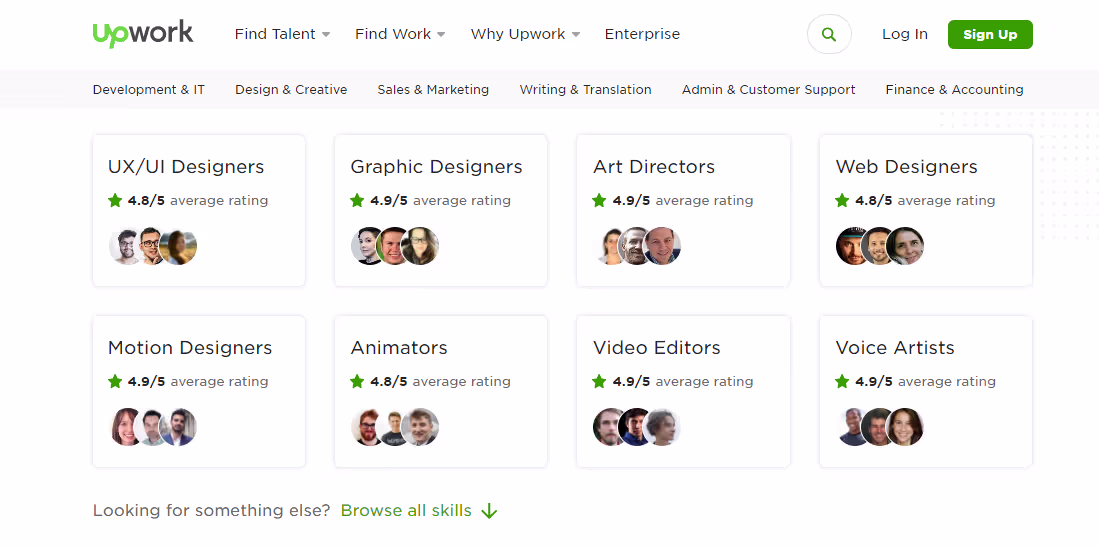
Task: Click the Upwork logo
Action: [143, 34]
